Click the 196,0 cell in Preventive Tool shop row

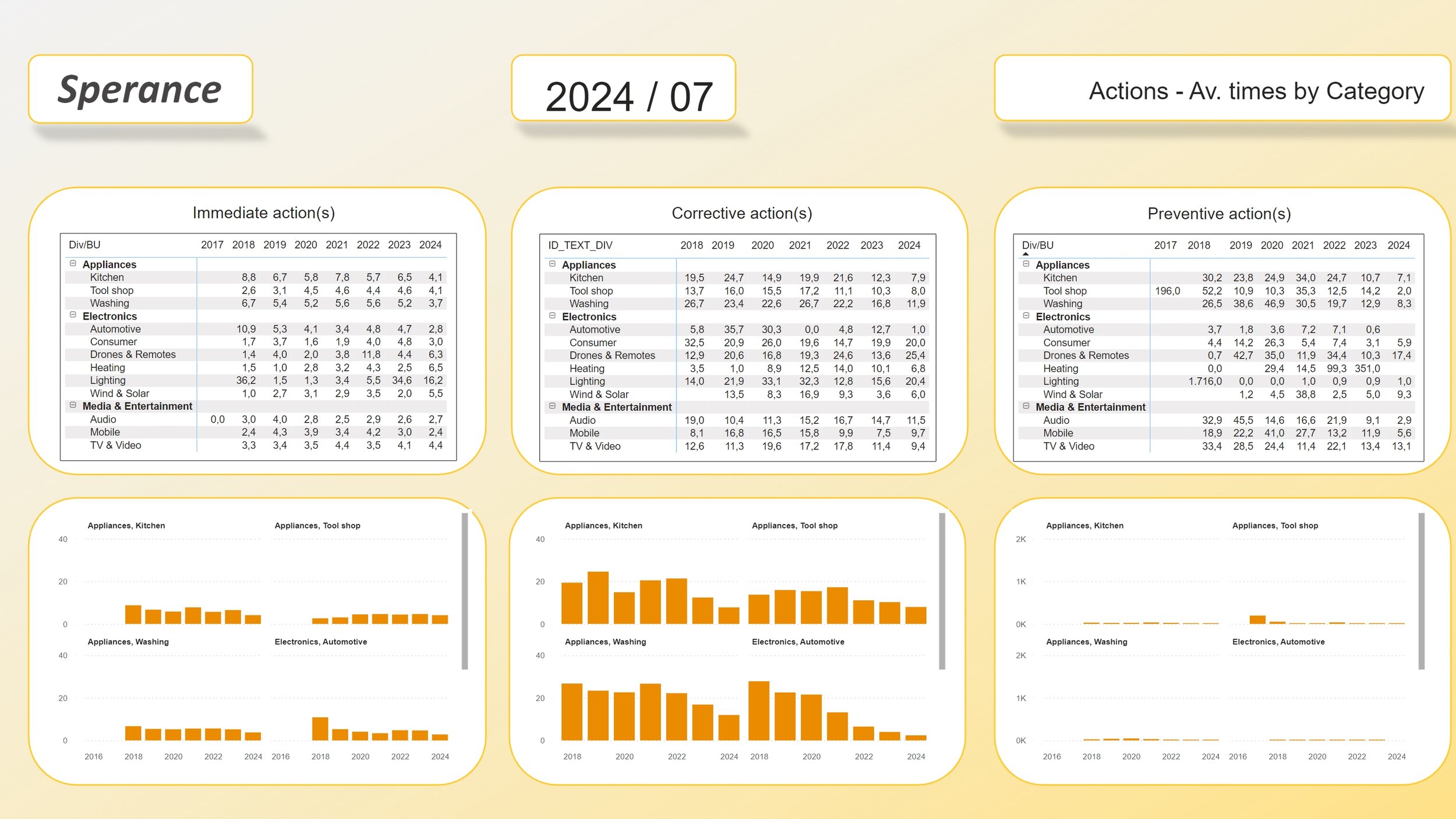(x=1167, y=291)
